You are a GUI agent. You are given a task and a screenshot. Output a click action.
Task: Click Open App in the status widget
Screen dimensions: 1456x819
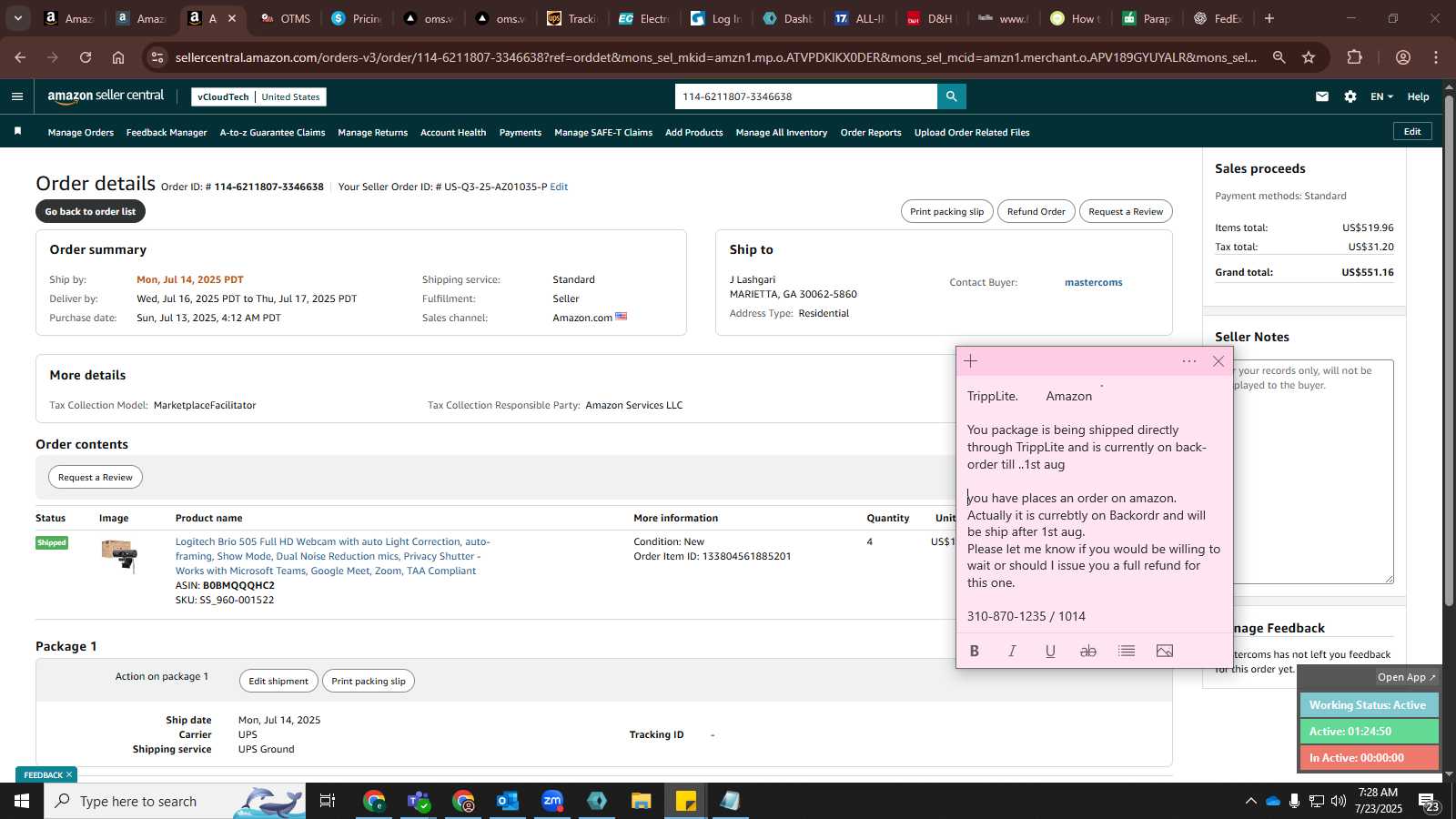1406,677
